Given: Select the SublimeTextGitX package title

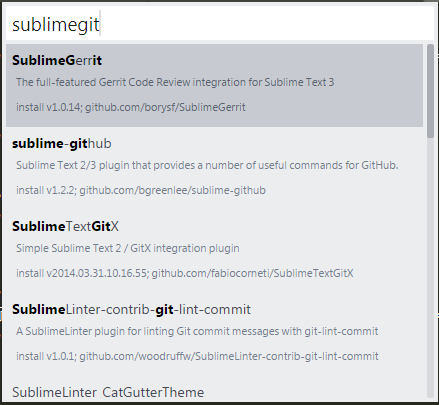Looking at the screenshot, I should 65,227.
